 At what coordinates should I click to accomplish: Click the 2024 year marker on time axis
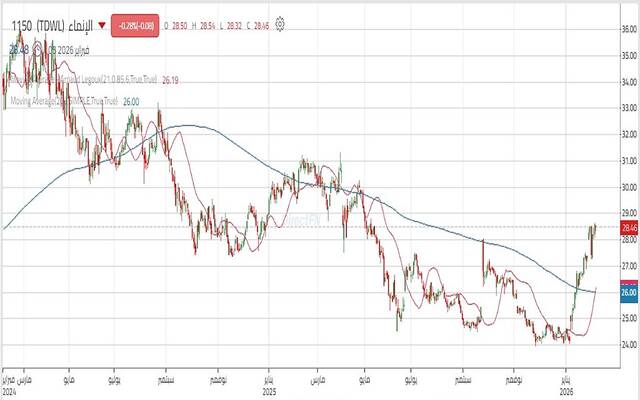[x=8, y=393]
